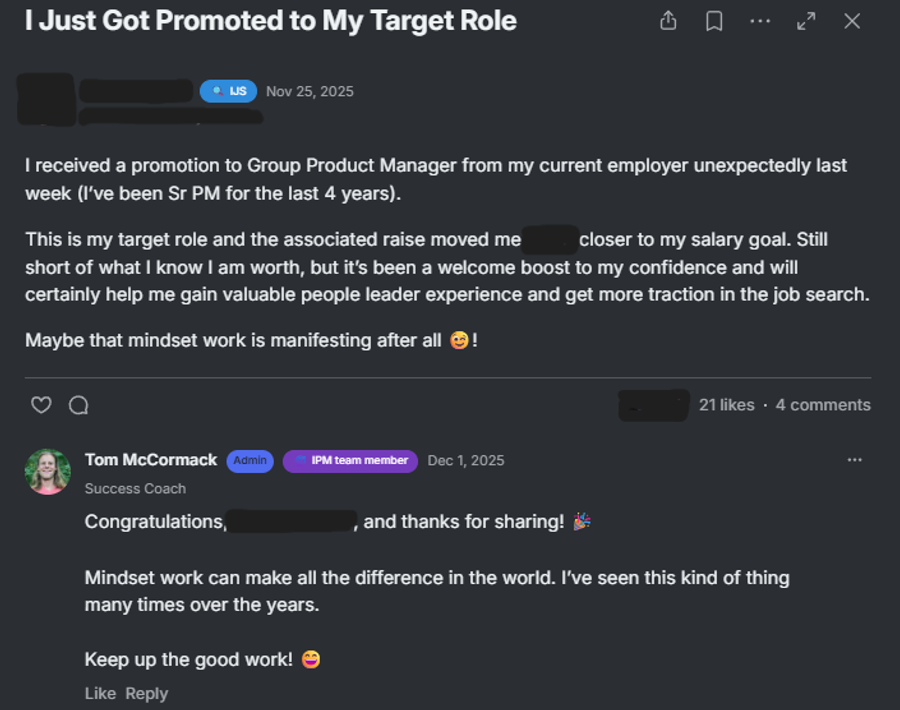Open Tom McCormack's profile by clicking his name
The height and width of the screenshot is (710, 900).
point(151,460)
